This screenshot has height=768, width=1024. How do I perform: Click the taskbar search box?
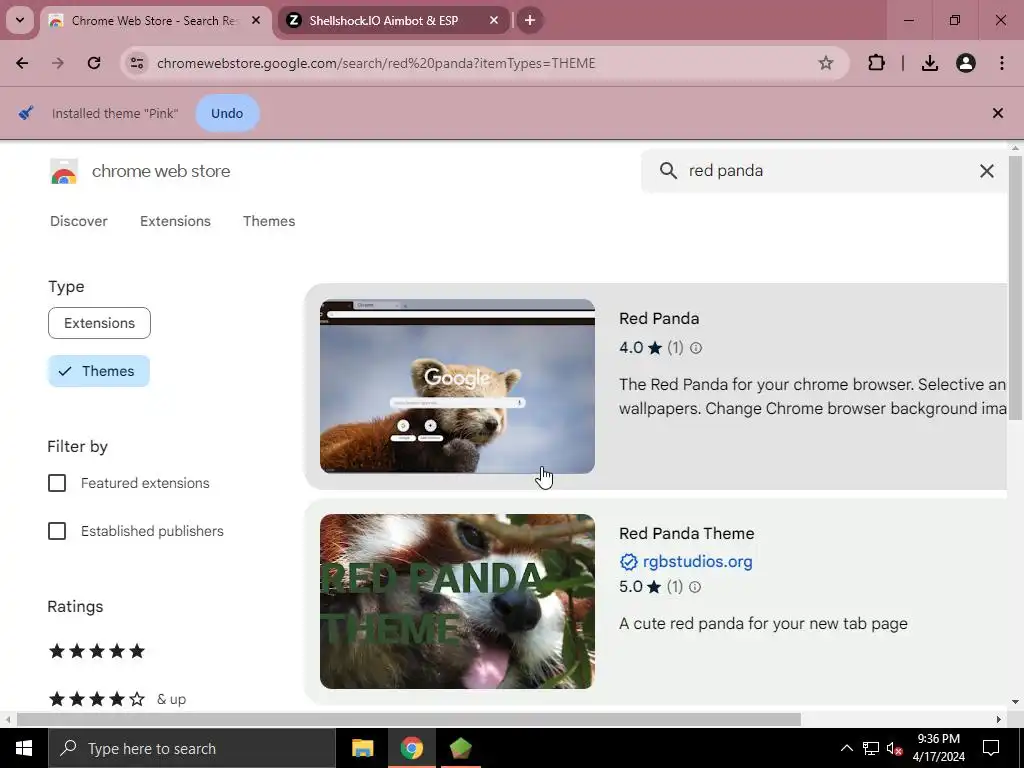192,748
